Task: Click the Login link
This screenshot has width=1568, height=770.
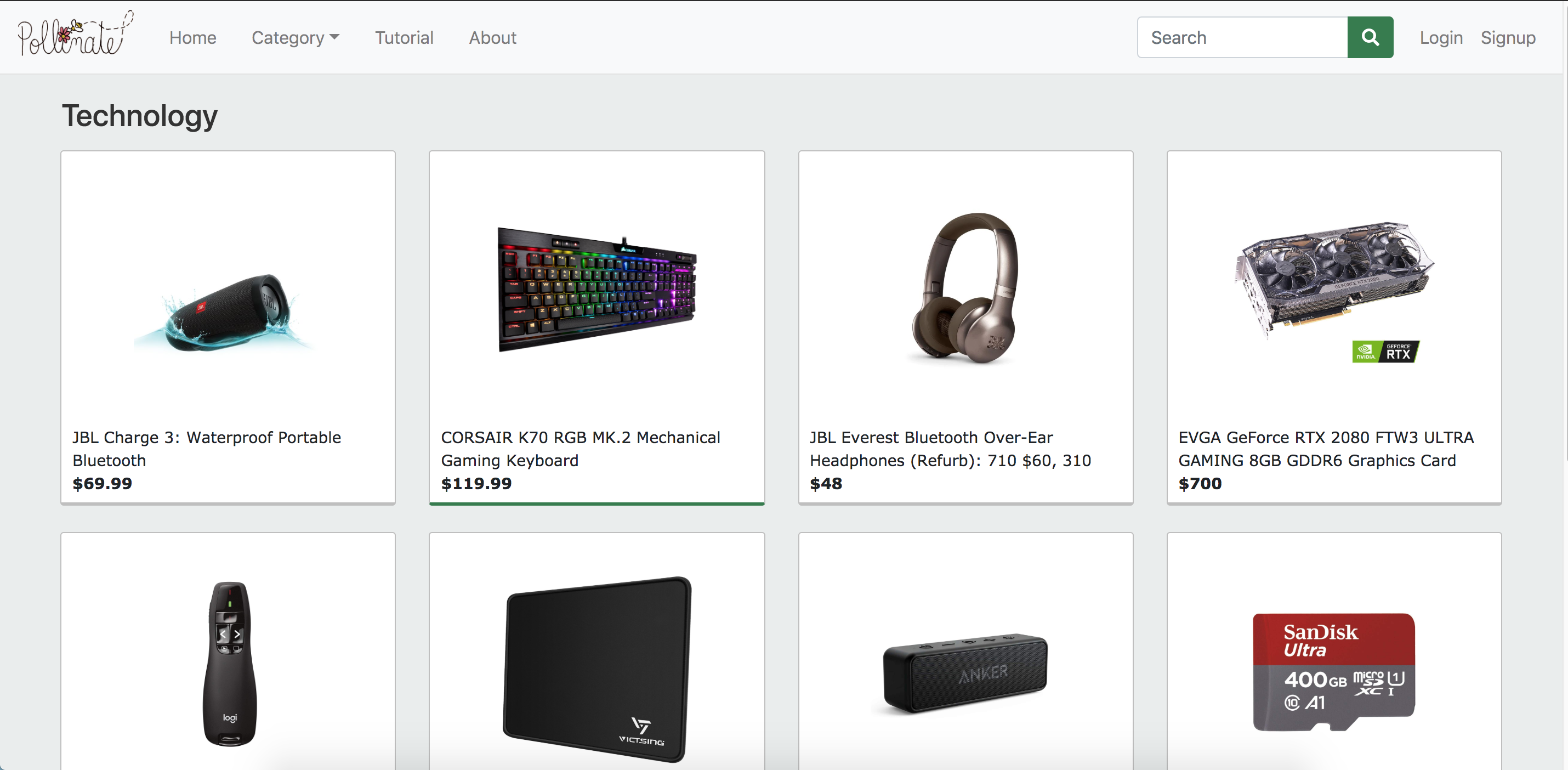Action: 1441,38
